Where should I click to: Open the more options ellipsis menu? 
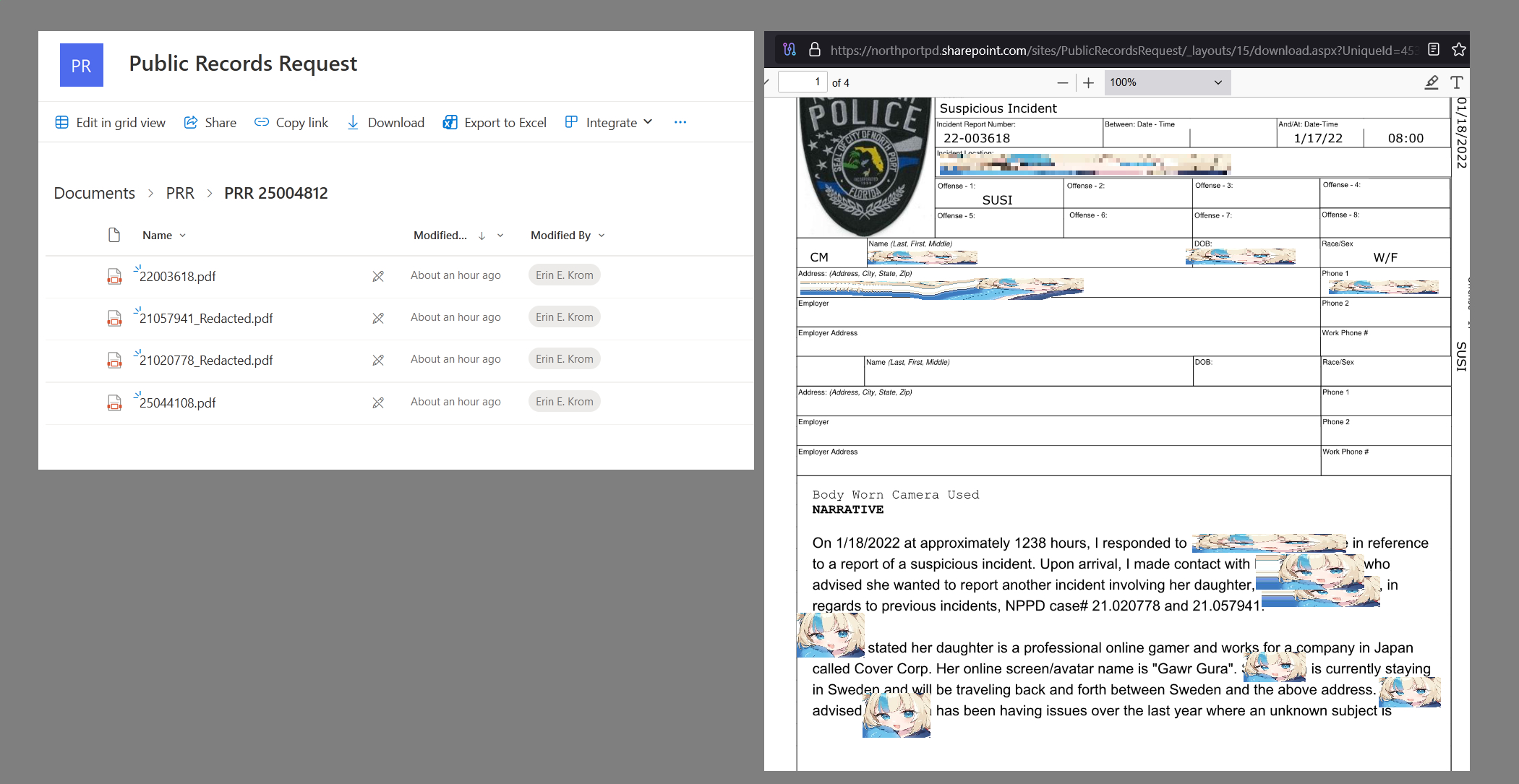pos(680,123)
